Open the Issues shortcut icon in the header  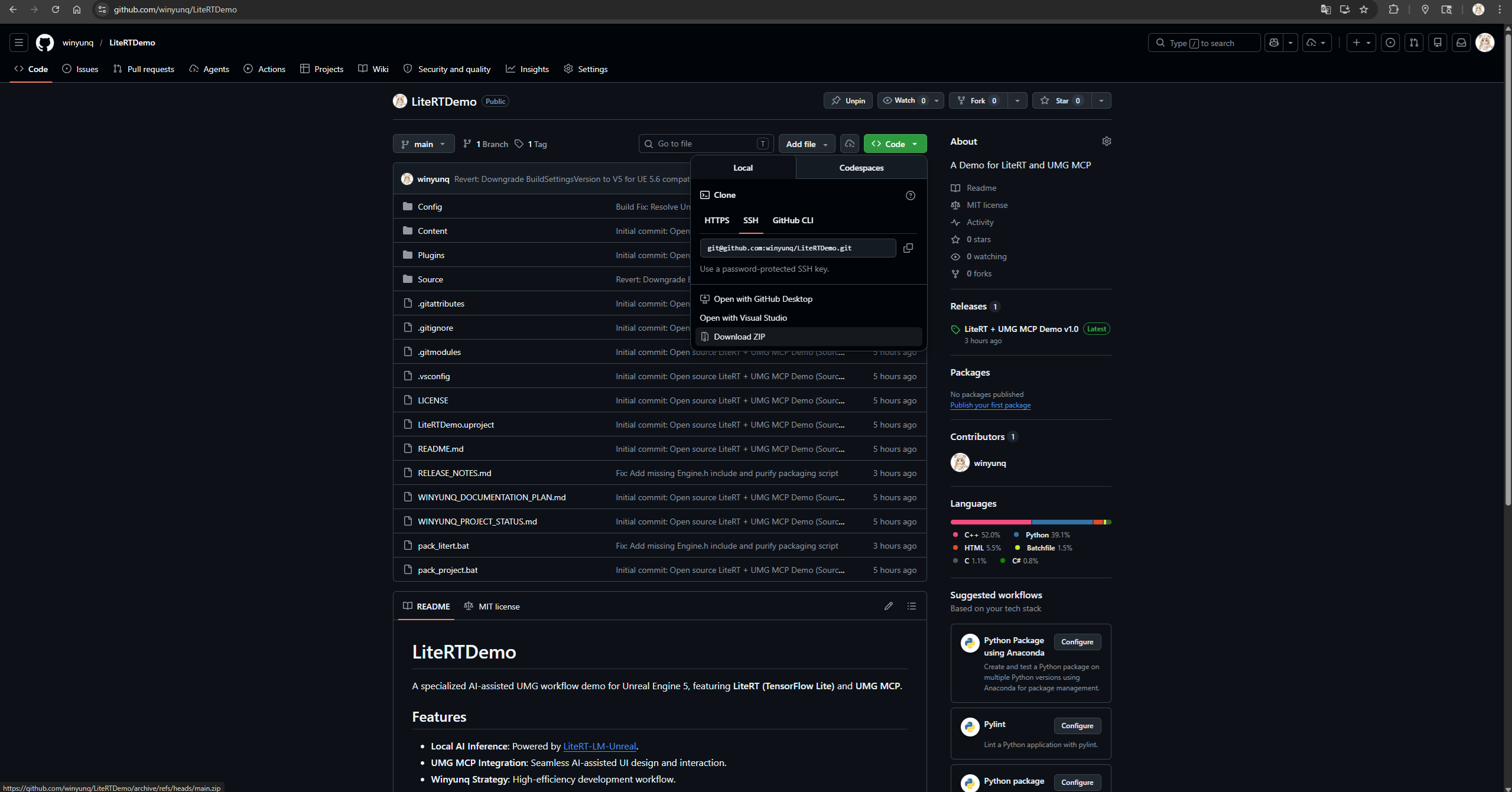[x=1390, y=43]
